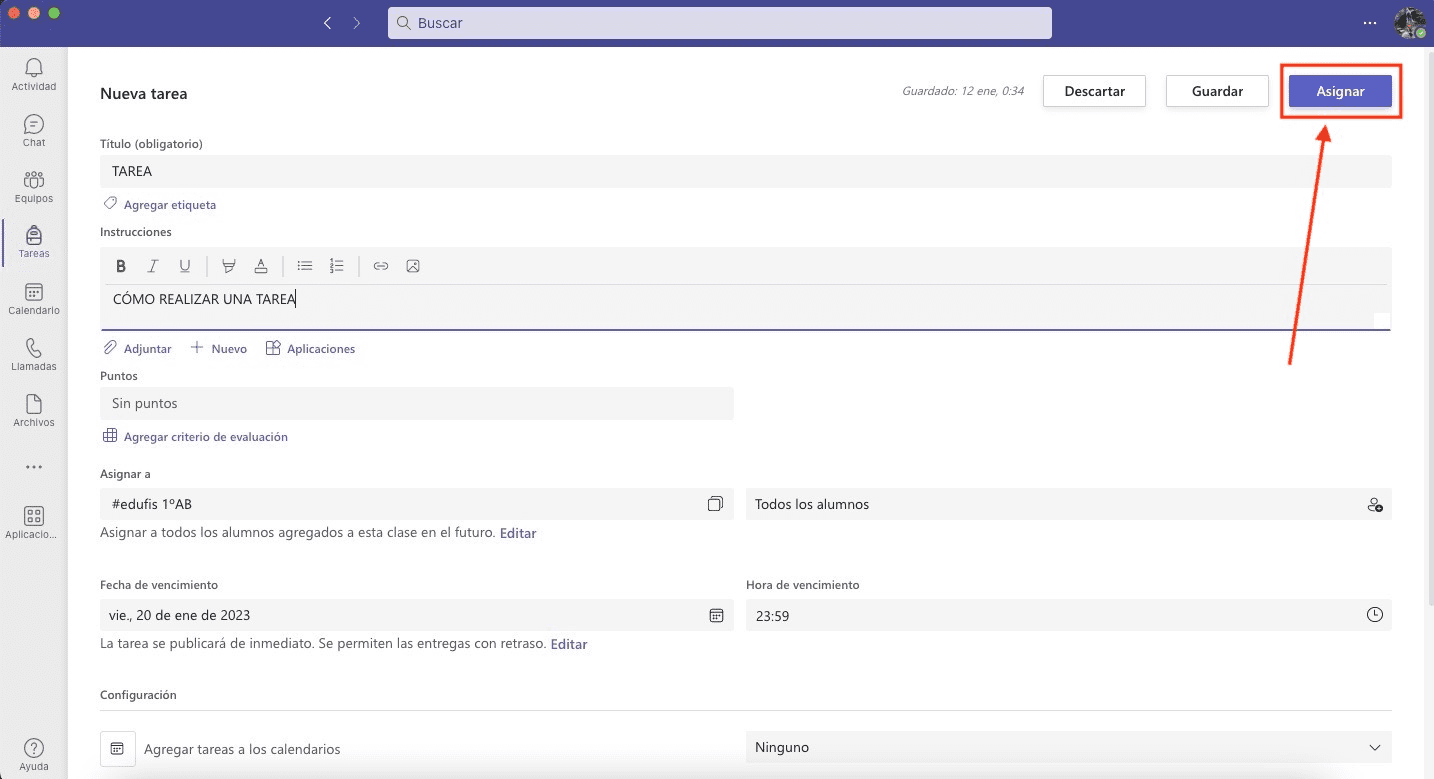Click the Asignar button
The image size is (1434, 779).
coord(1340,91)
